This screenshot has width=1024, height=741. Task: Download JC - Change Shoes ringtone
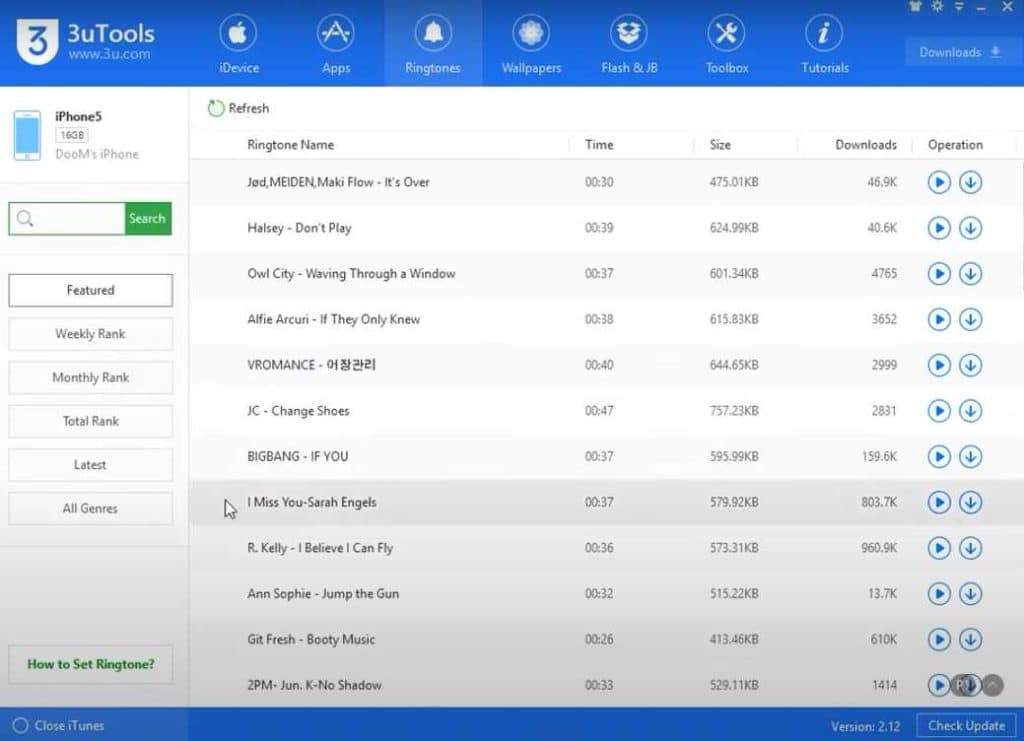[970, 411]
